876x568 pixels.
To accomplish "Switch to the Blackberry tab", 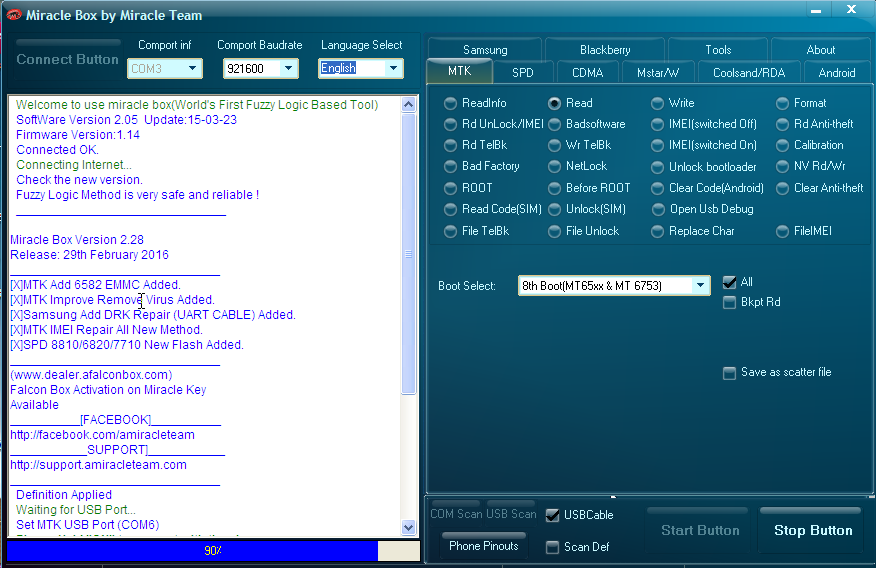I will pos(605,50).
